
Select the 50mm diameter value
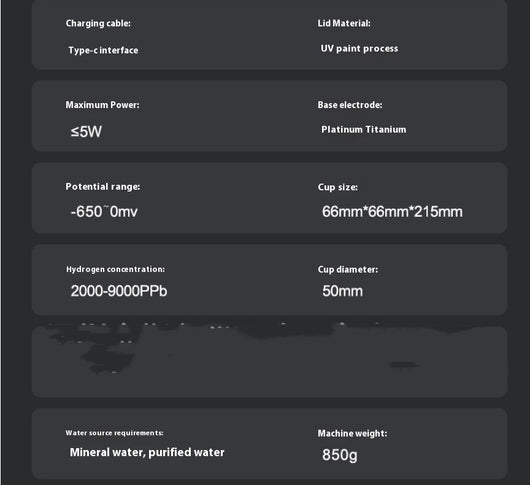pyautogui.click(x=342, y=291)
